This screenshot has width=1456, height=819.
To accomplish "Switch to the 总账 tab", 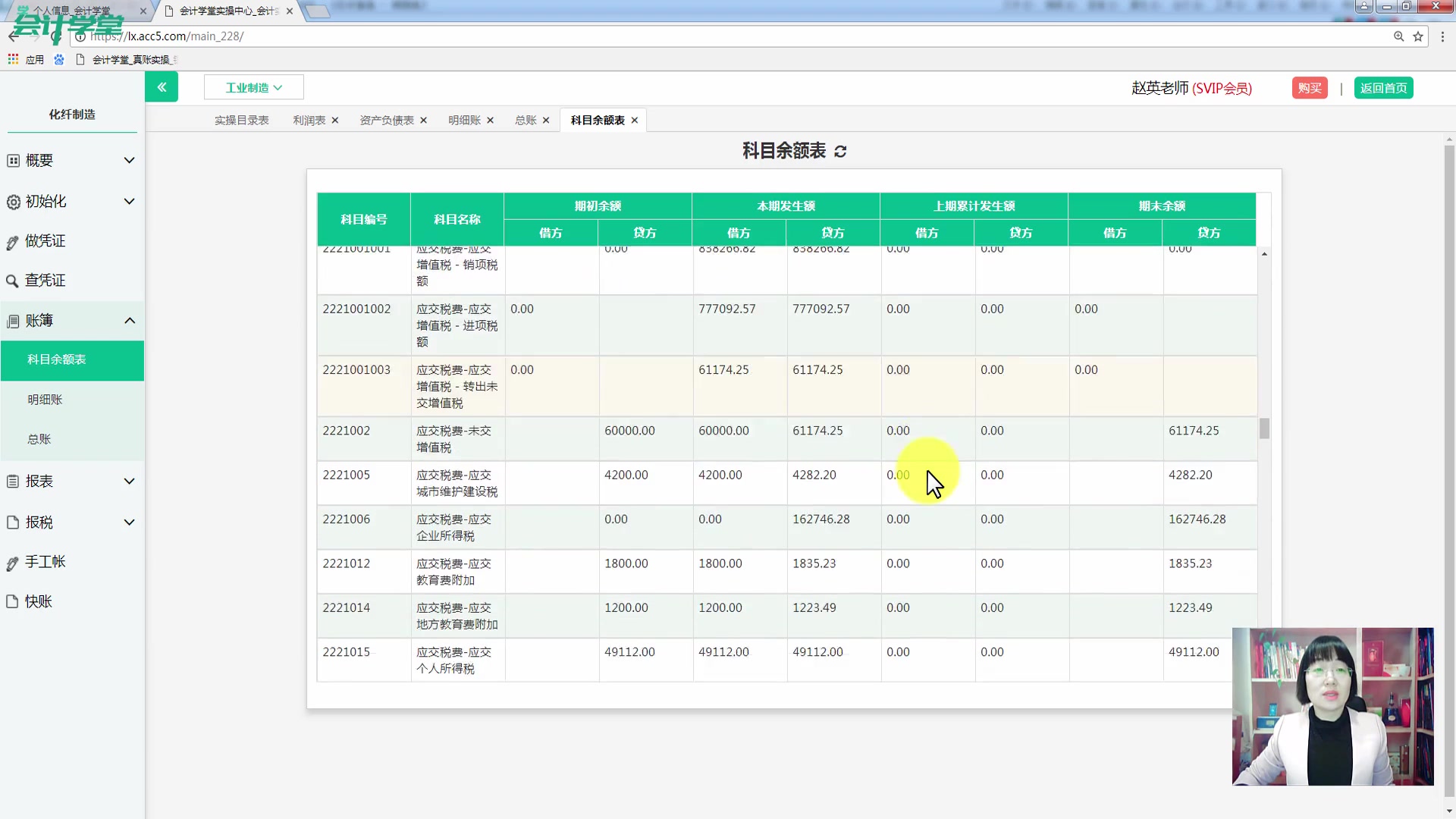I will tap(526, 120).
